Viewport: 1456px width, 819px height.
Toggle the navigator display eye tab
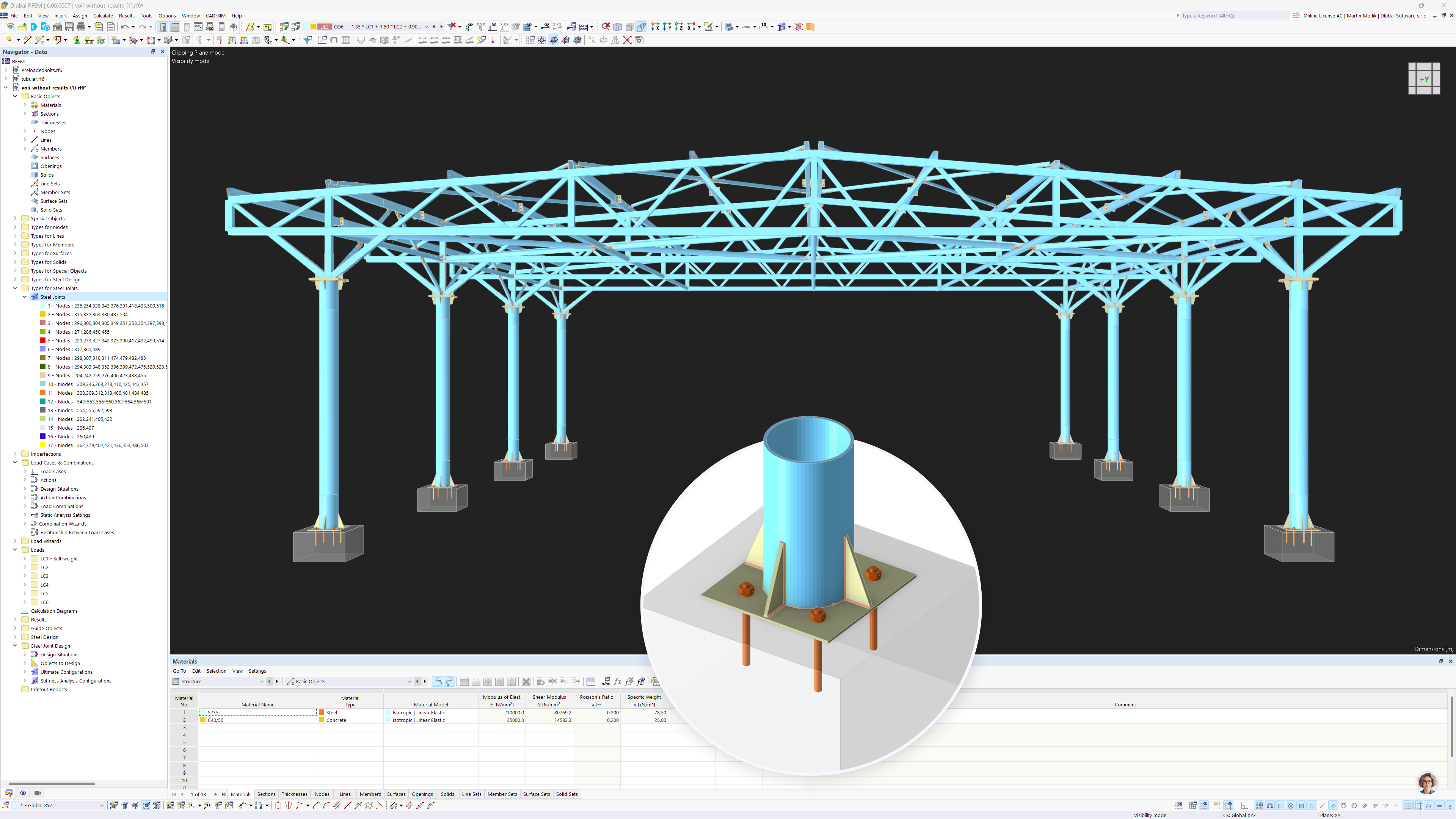pyautogui.click(x=23, y=793)
